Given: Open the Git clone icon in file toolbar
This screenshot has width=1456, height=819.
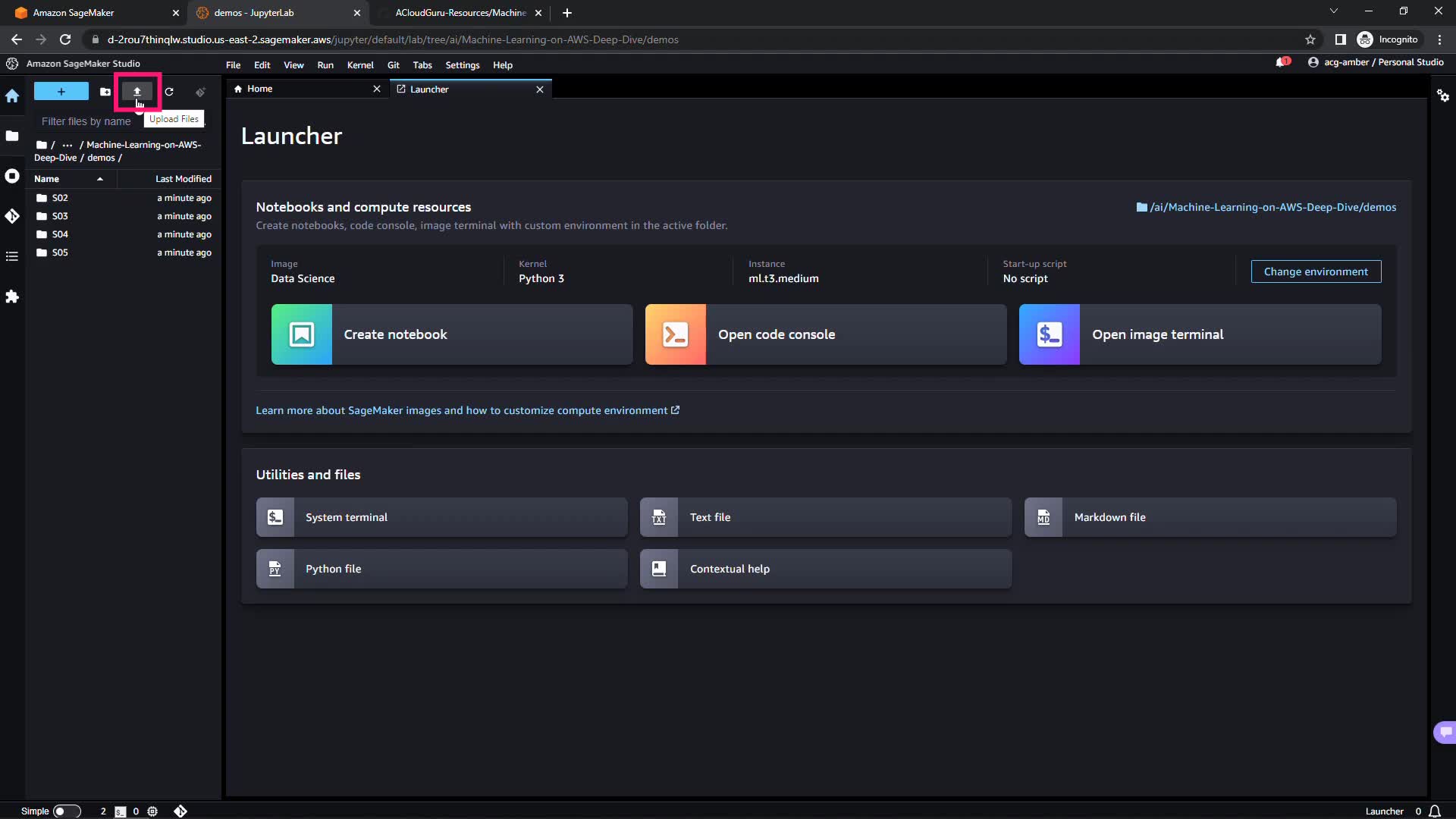Looking at the screenshot, I should pos(200,92).
